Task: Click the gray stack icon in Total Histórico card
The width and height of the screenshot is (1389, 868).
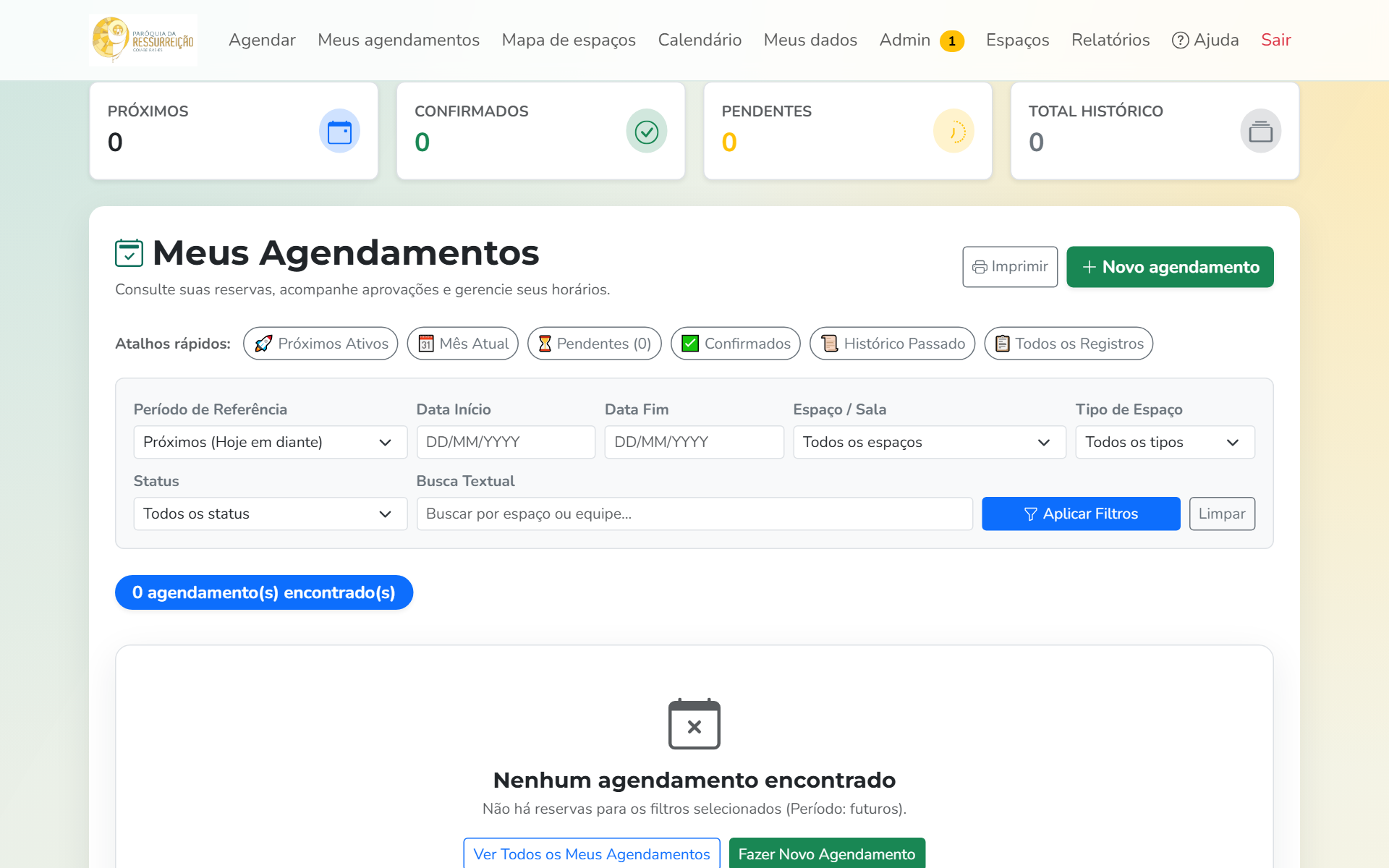Action: [1260, 131]
